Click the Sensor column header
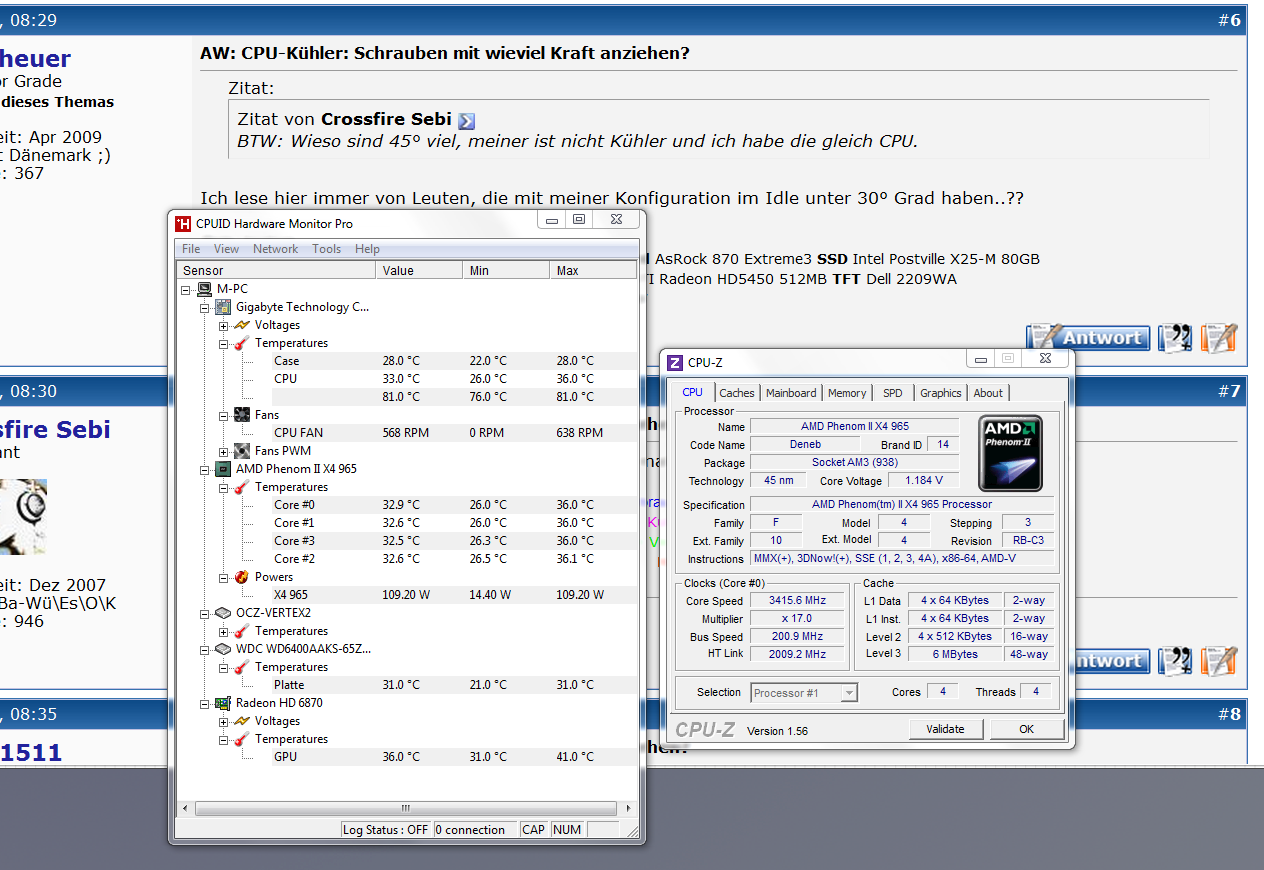Viewport: 1264px width, 870px height. [276, 270]
